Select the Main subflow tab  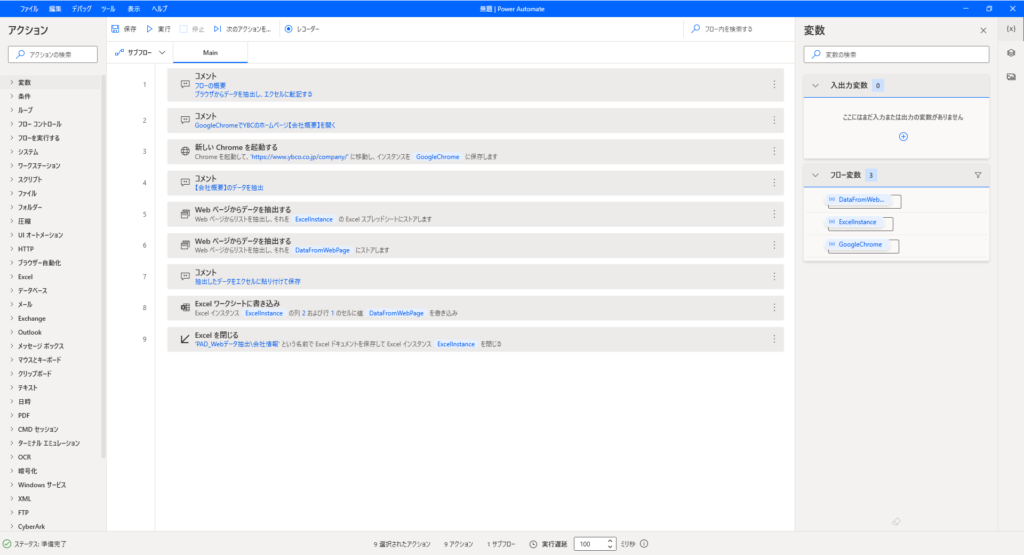tap(210, 53)
